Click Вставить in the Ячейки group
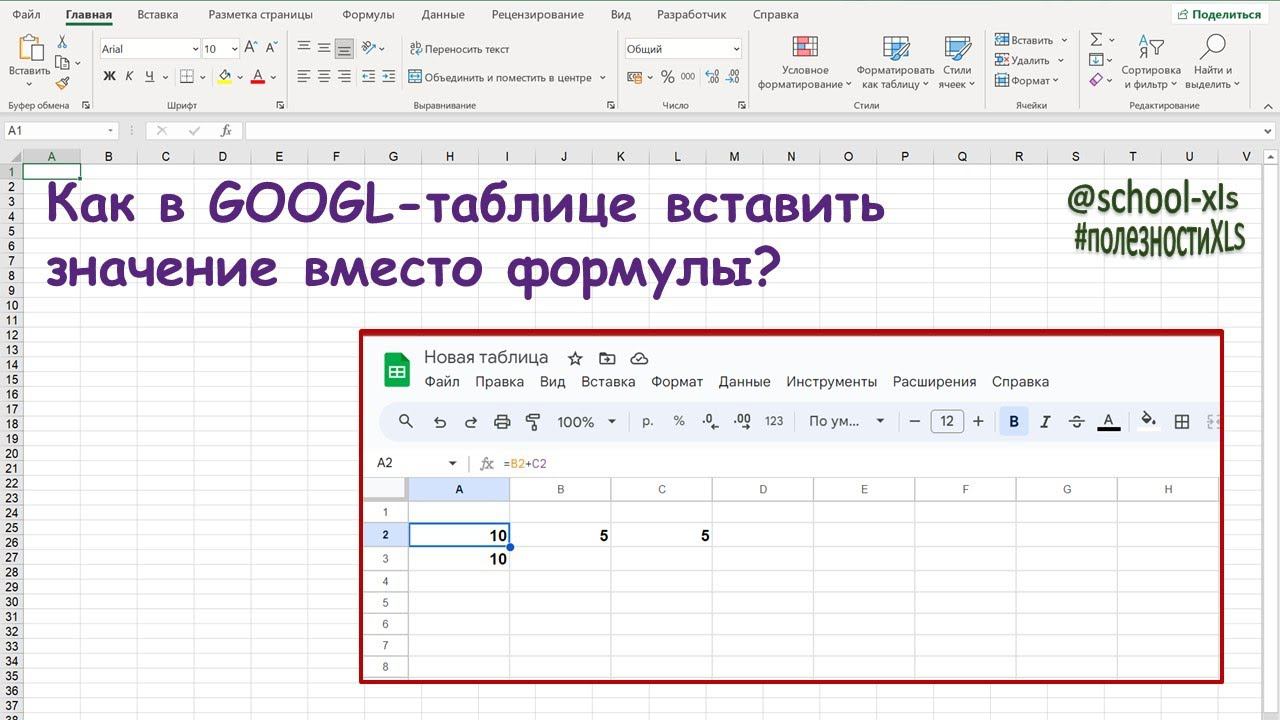1280x720 pixels. 1031,40
